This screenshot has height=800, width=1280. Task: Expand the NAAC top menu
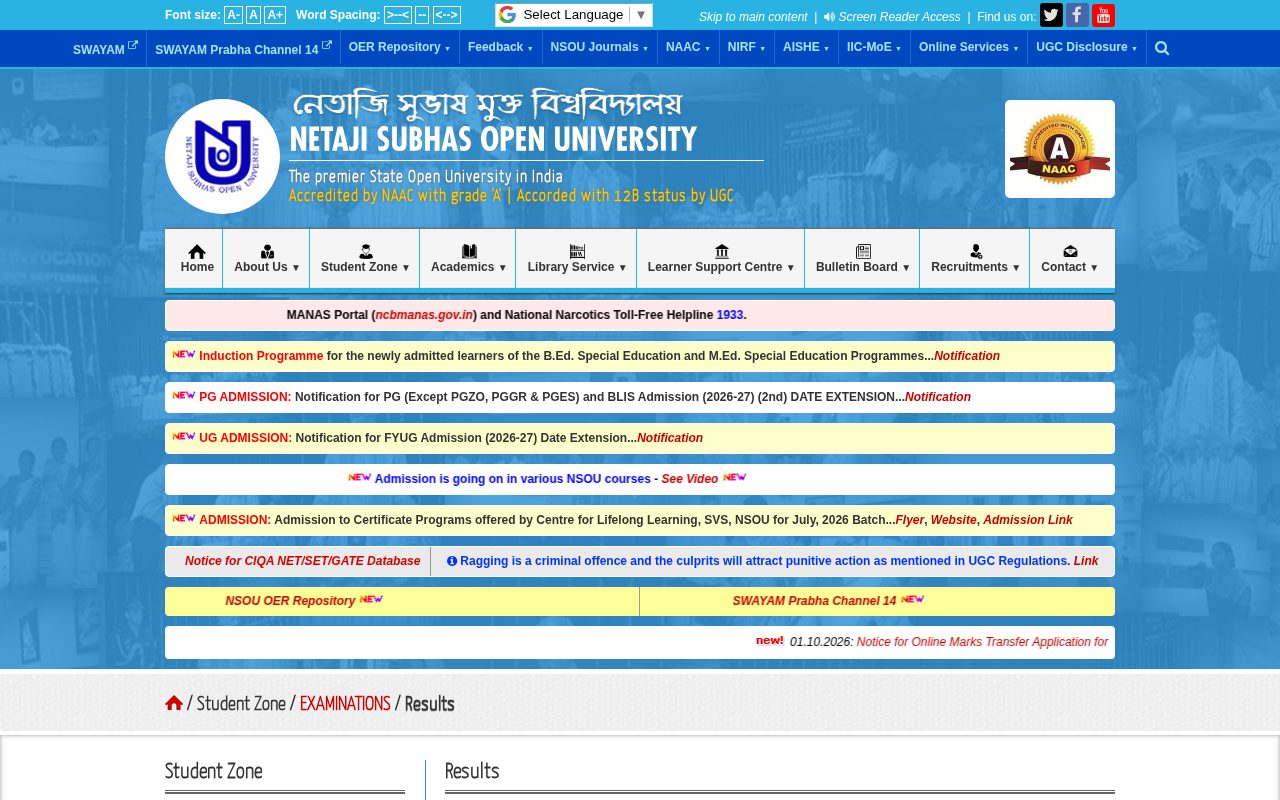(x=688, y=47)
